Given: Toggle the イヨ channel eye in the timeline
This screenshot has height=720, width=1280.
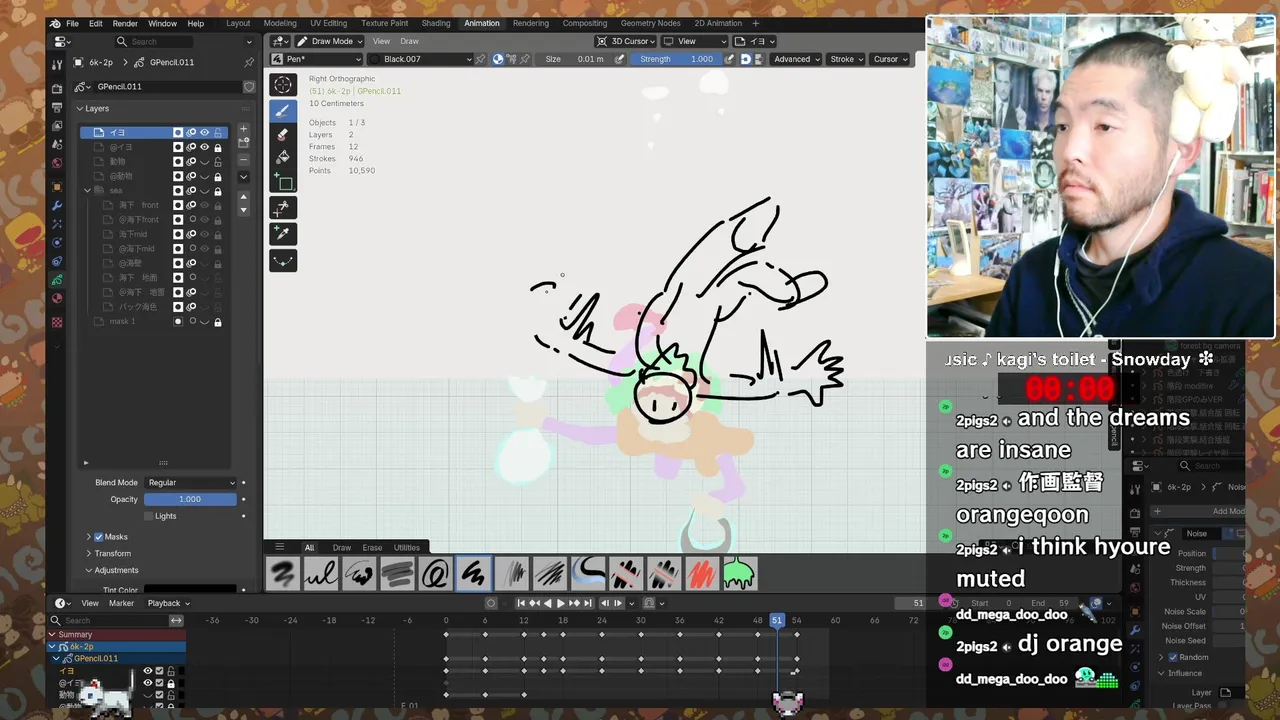Looking at the screenshot, I should 147,671.
